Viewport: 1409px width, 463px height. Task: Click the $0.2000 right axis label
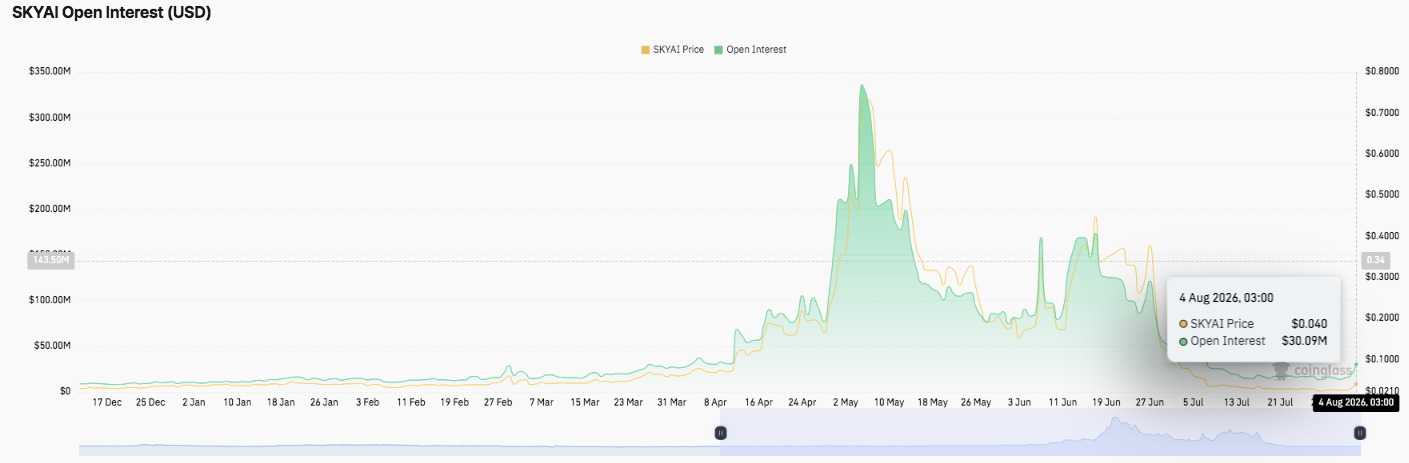click(1380, 318)
